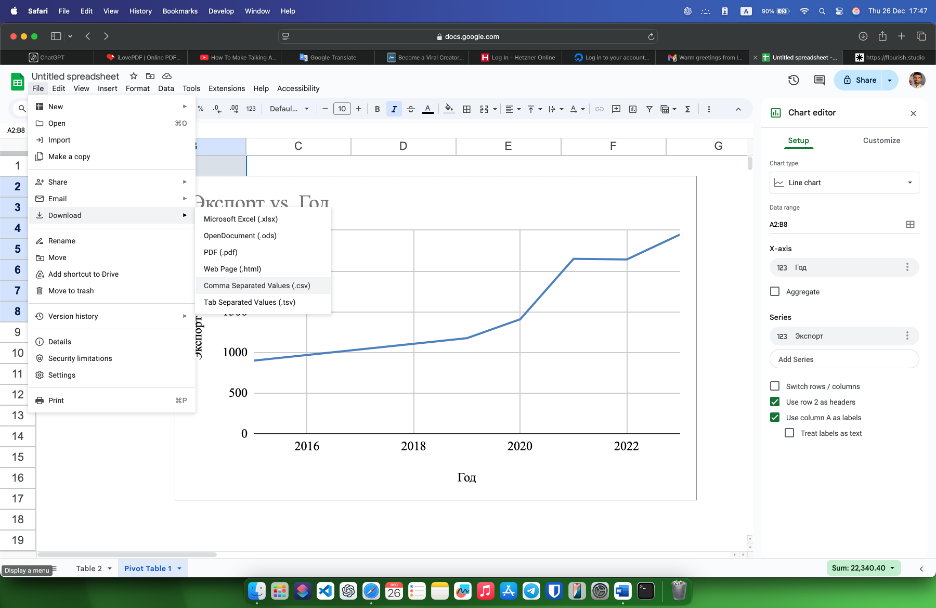This screenshot has width=936, height=608.
Task: Click the Safari sidebar toggle icon
Action: tap(56, 36)
